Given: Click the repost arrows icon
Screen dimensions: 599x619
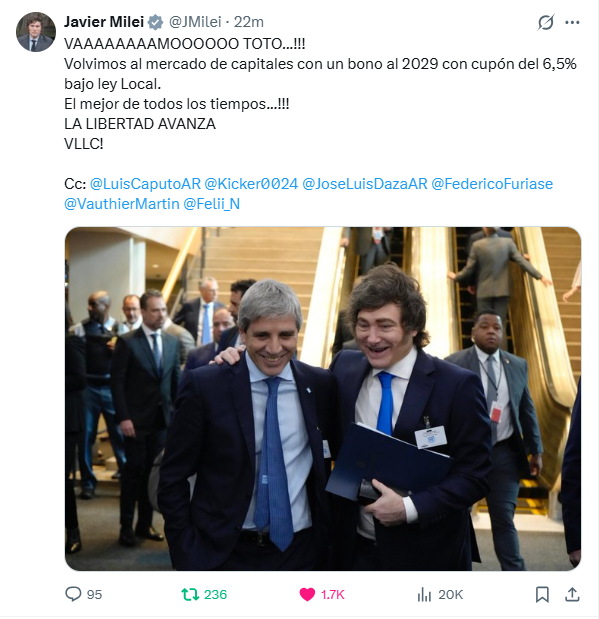Looking at the screenshot, I should pos(190,594).
